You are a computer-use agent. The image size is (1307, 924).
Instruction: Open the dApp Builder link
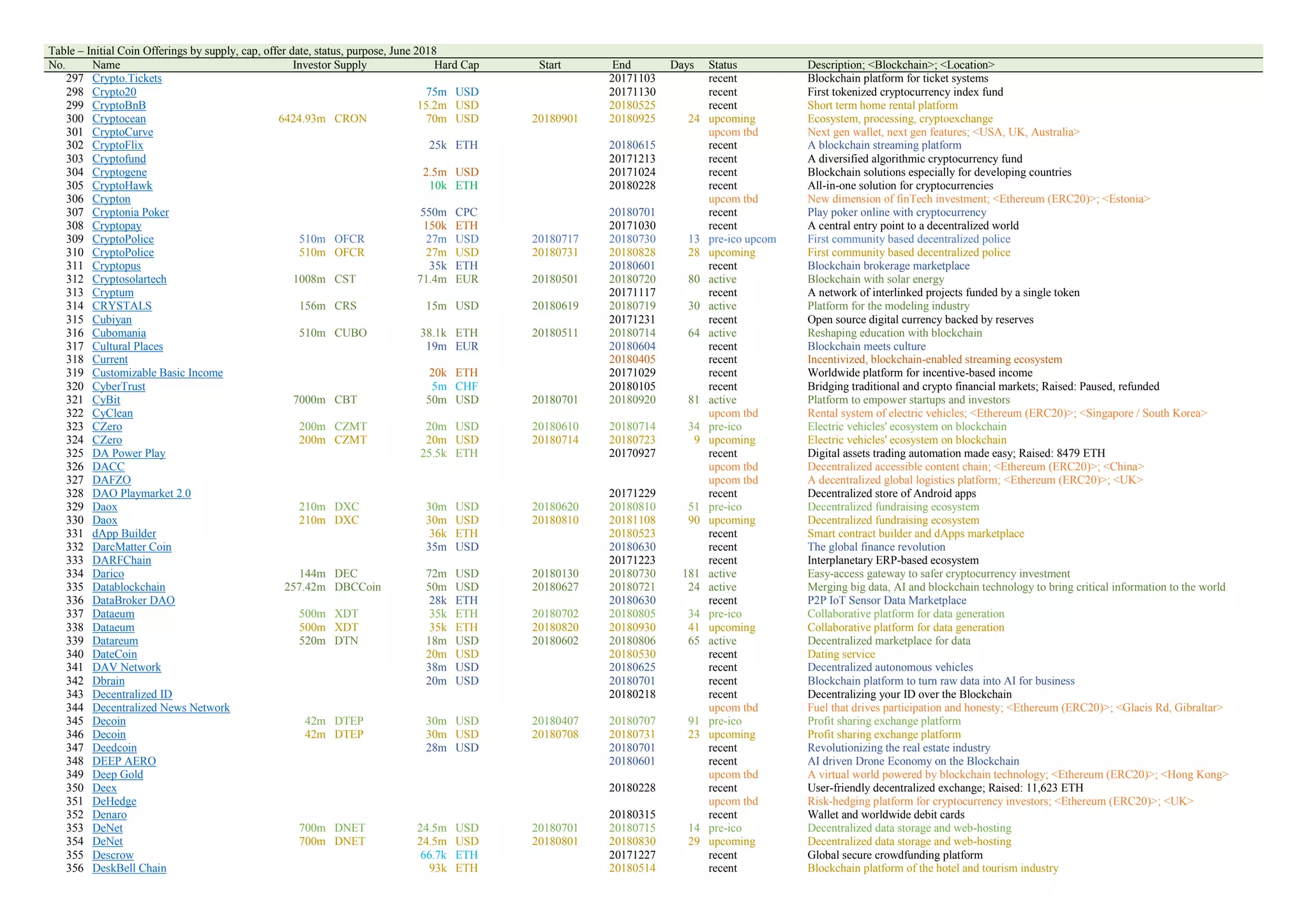[124, 533]
